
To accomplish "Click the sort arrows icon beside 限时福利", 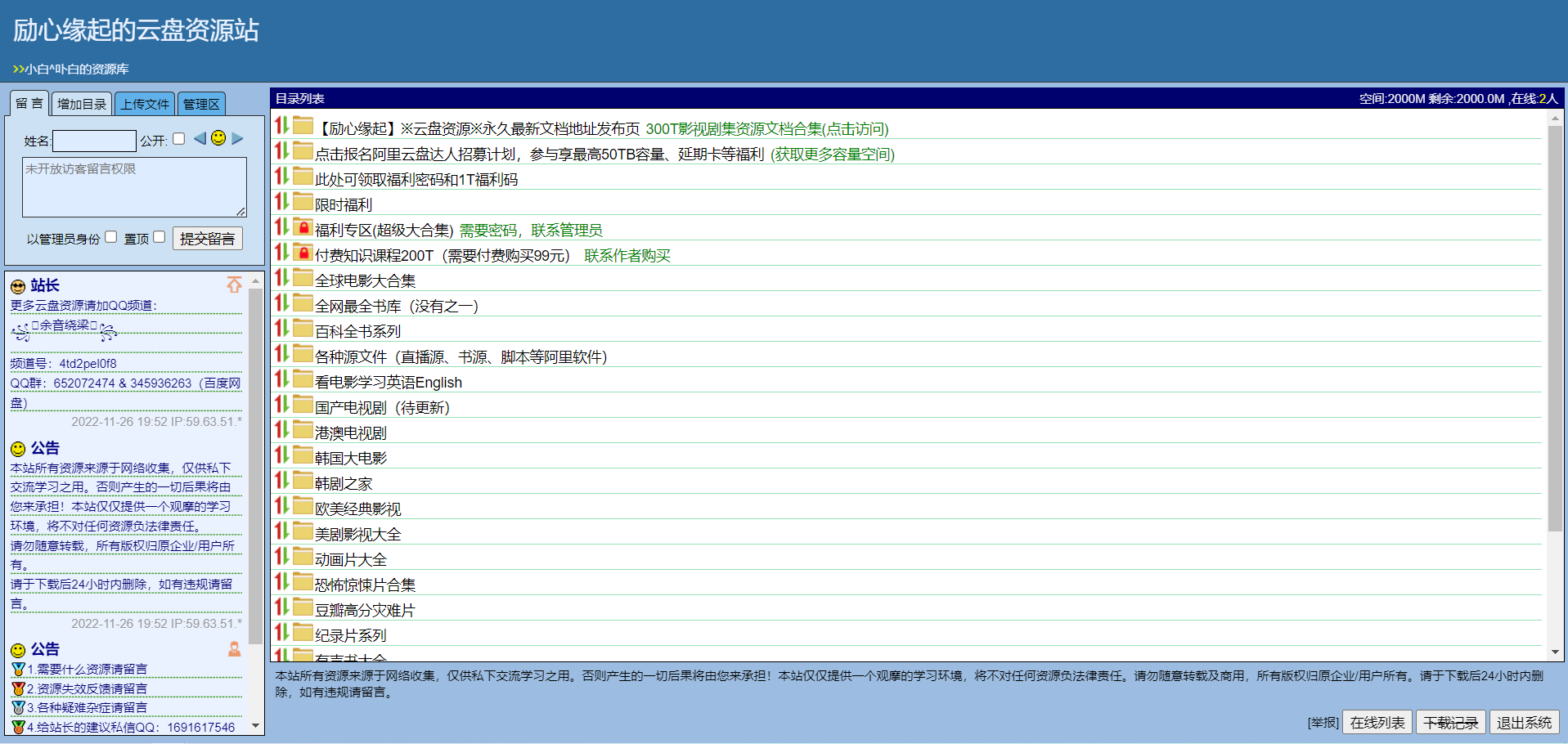I will tap(281, 202).
